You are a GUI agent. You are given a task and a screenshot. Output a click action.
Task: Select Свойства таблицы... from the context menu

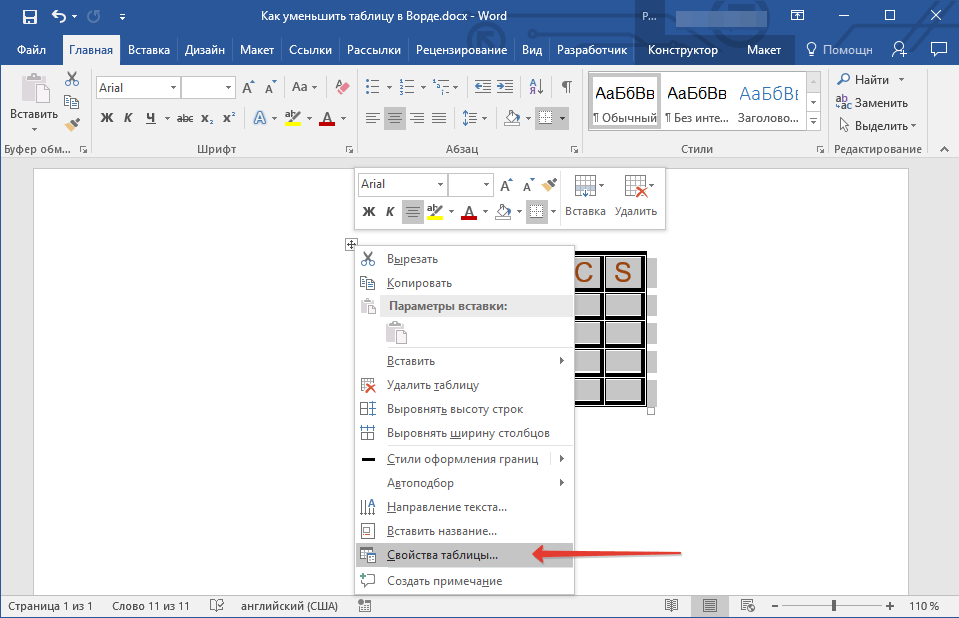442,555
